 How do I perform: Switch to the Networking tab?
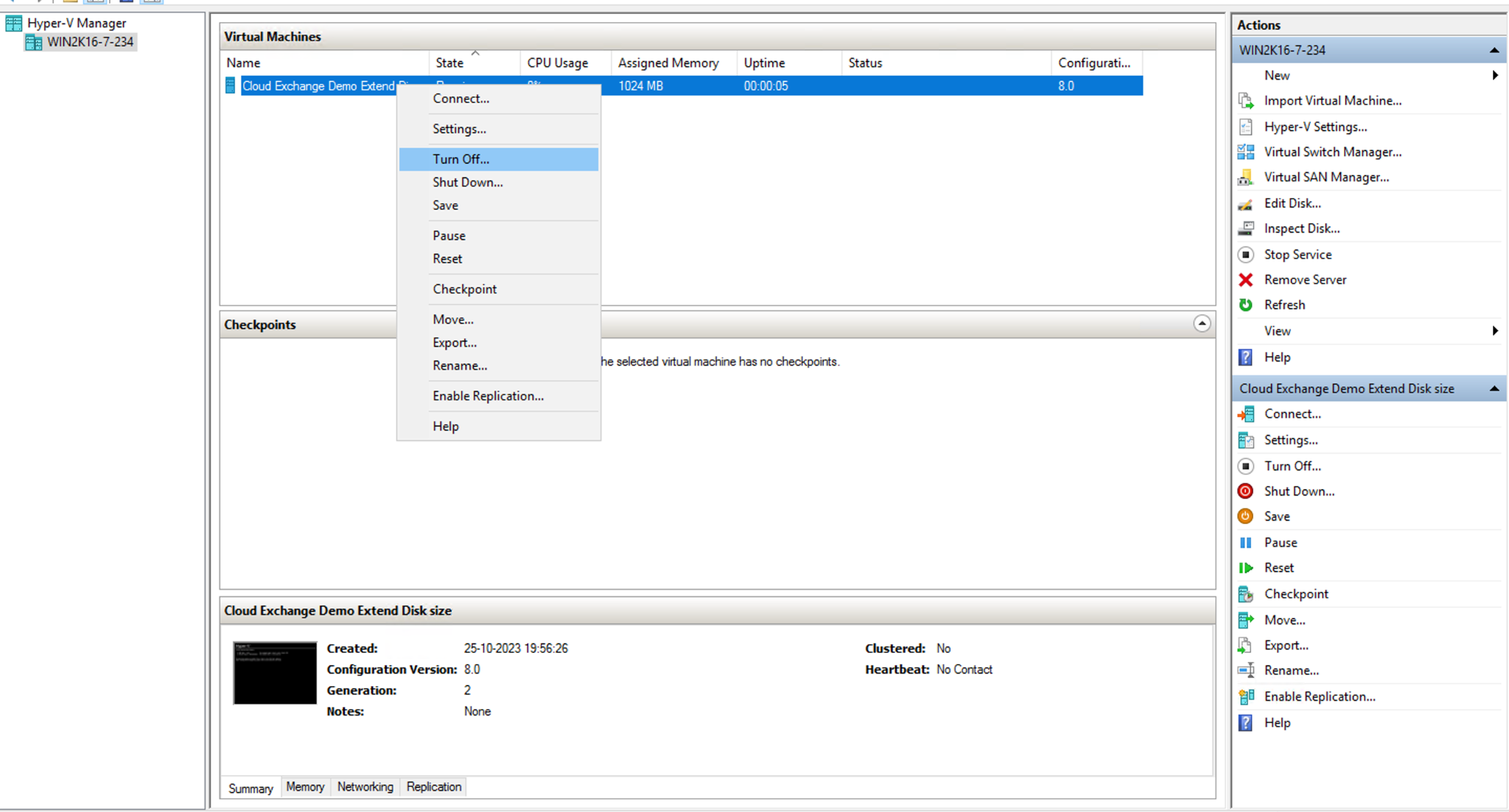tap(365, 787)
